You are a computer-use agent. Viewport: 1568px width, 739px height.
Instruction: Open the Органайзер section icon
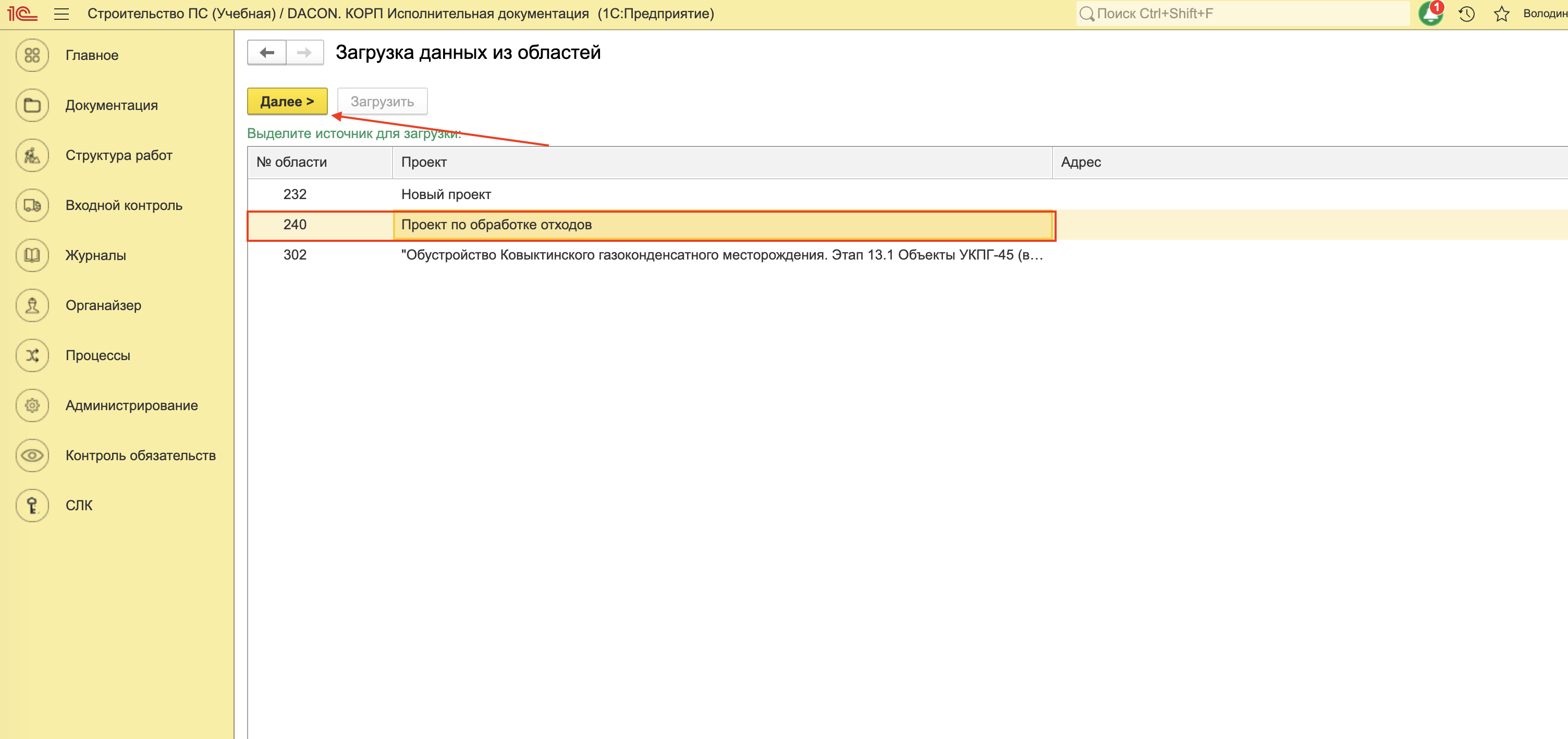click(x=32, y=305)
